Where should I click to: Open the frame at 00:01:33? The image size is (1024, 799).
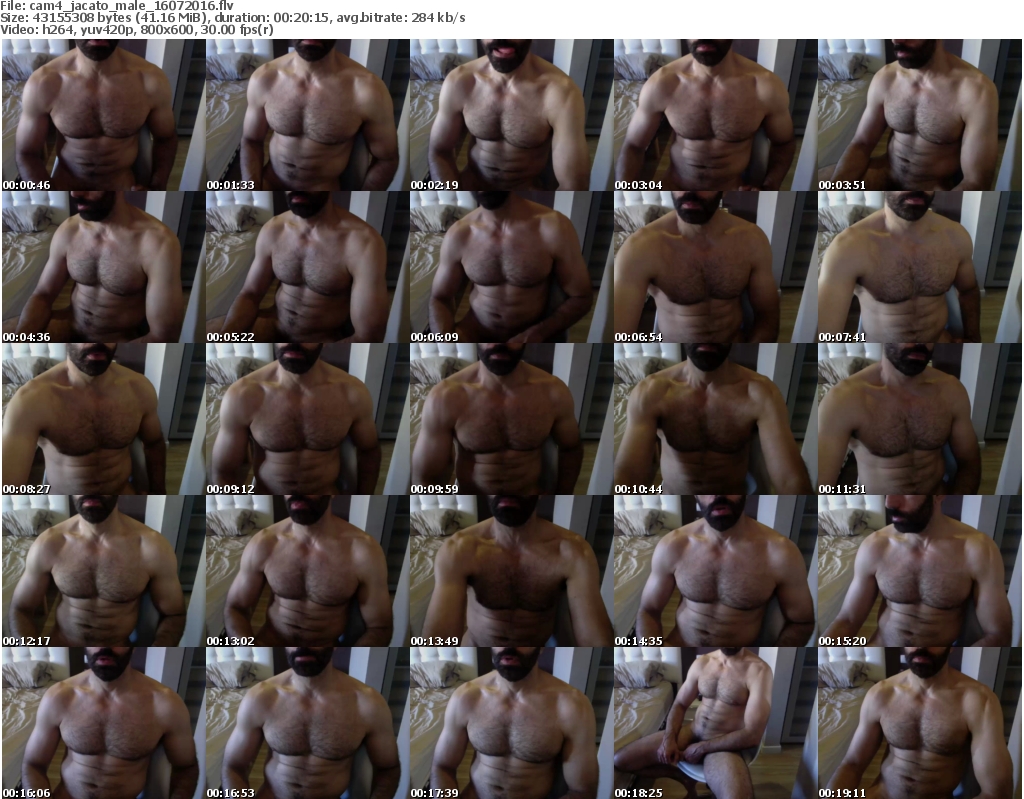[307, 115]
